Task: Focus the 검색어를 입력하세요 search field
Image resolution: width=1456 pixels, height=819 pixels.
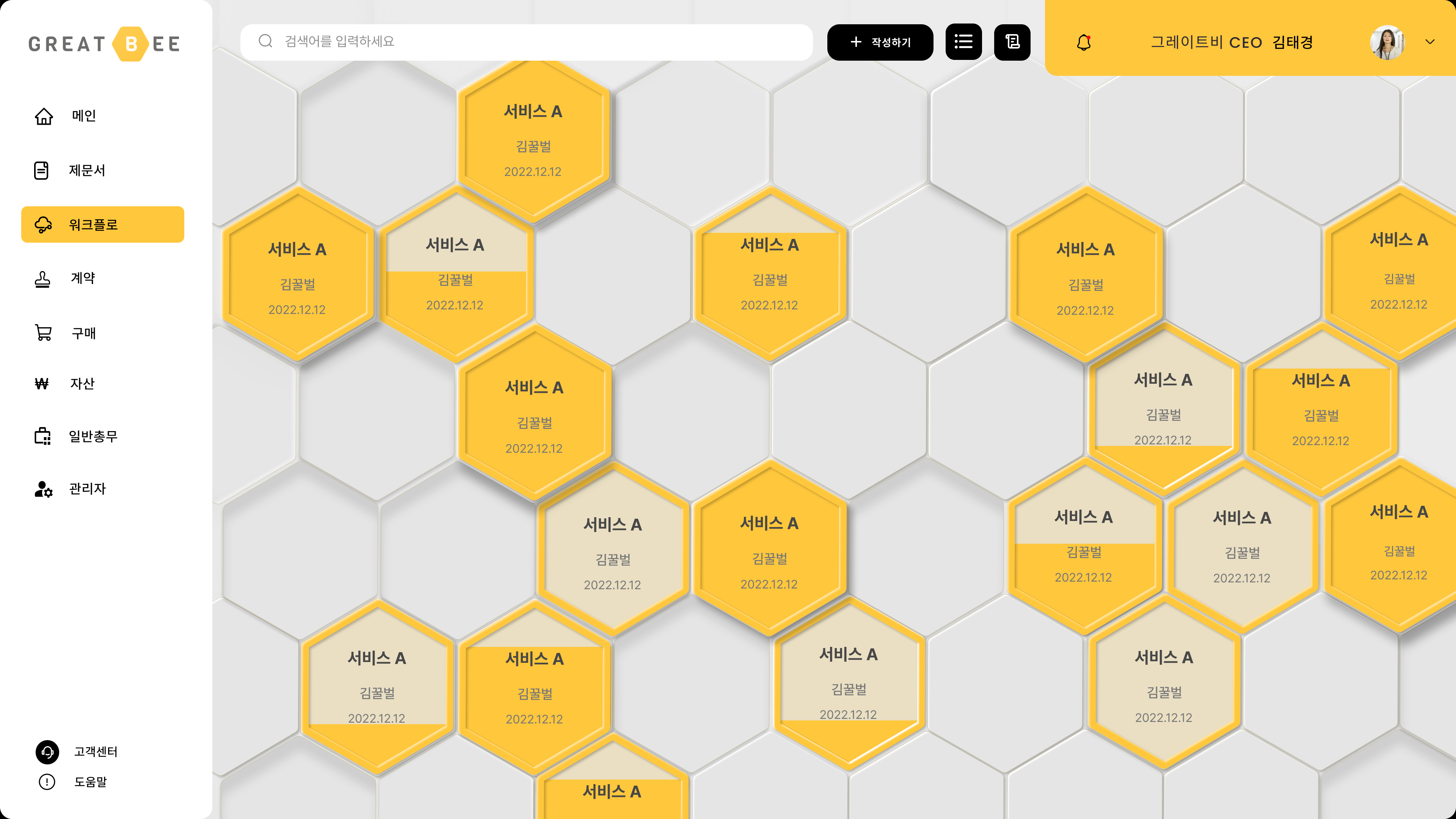Action: point(527,42)
